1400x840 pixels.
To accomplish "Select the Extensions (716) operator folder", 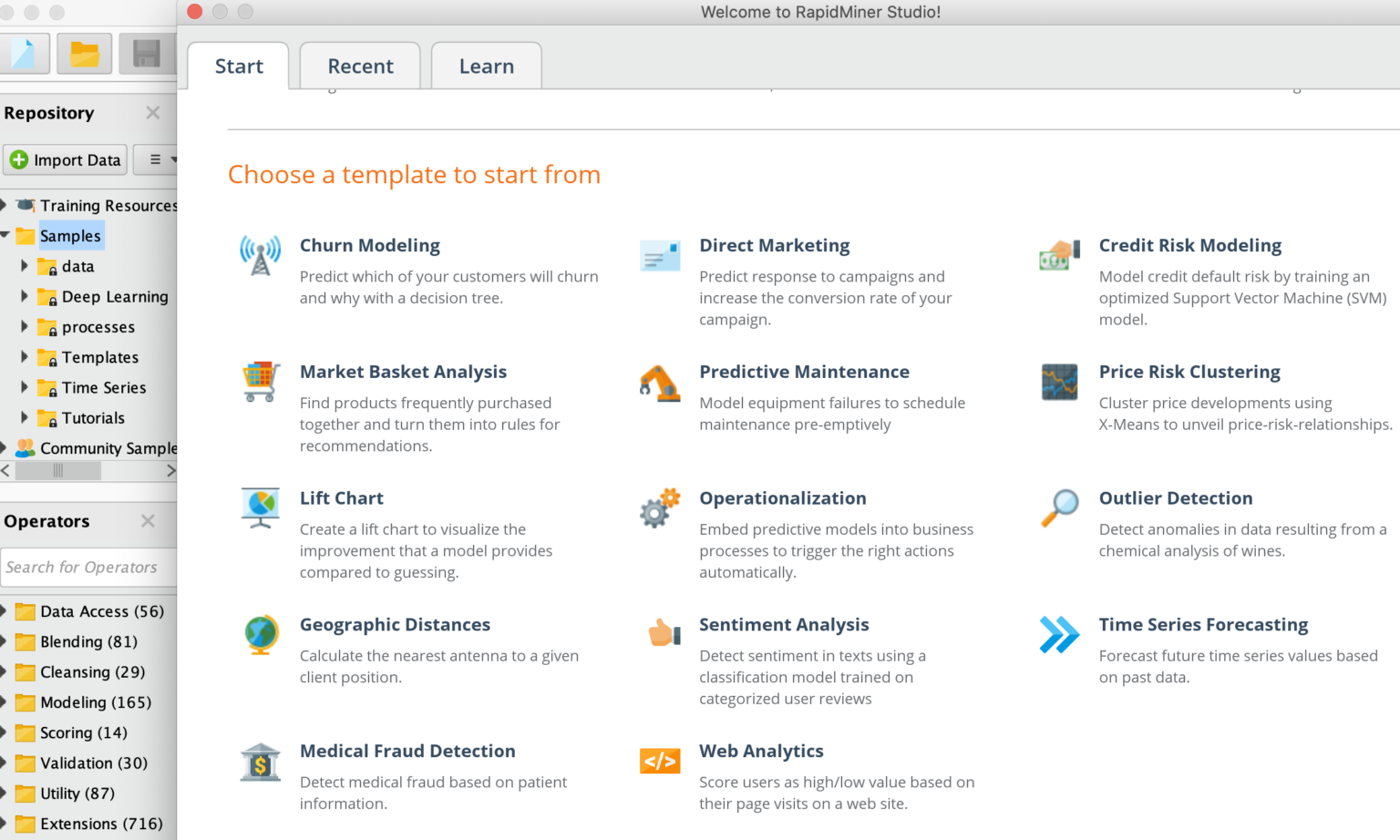I will click(x=88, y=824).
